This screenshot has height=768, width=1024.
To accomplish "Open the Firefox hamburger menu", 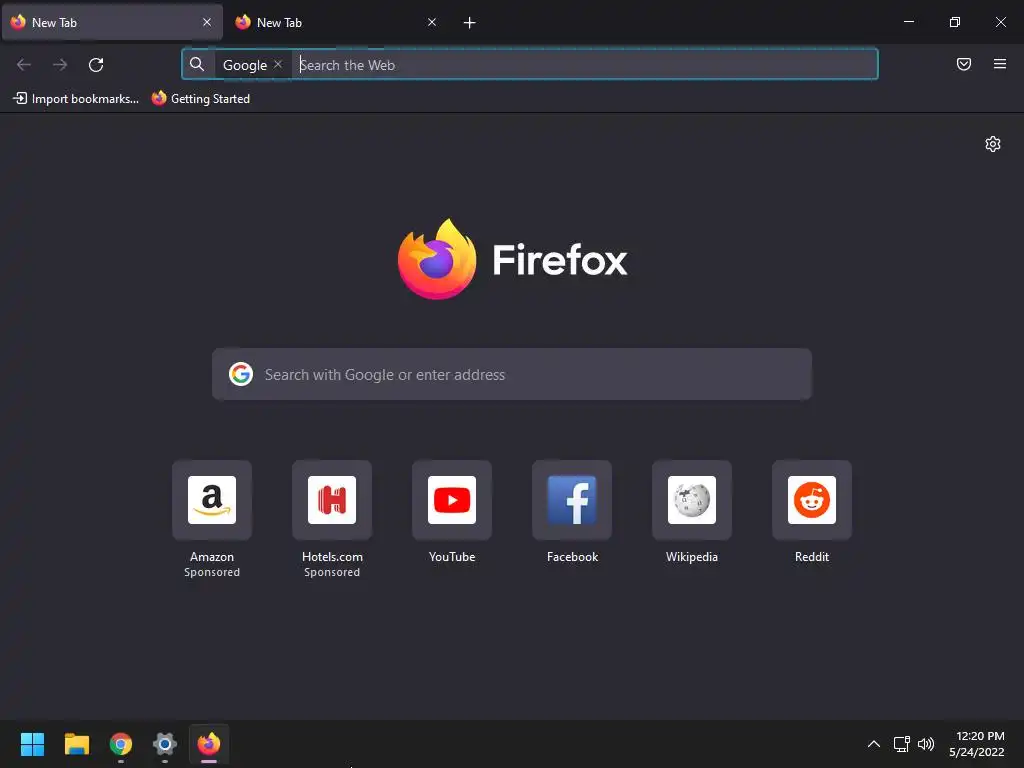I will 1000,64.
